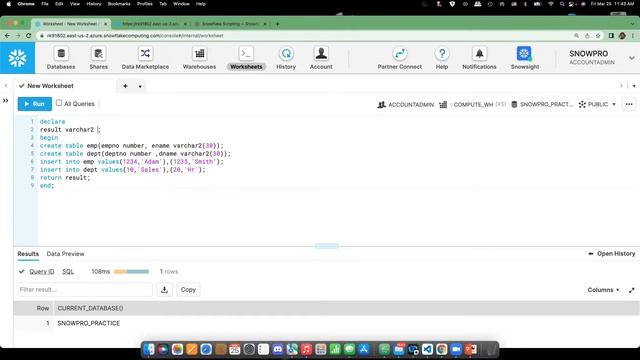This screenshot has height=360, width=640.
Task: Click the Filter result input field
Action: coord(85,289)
